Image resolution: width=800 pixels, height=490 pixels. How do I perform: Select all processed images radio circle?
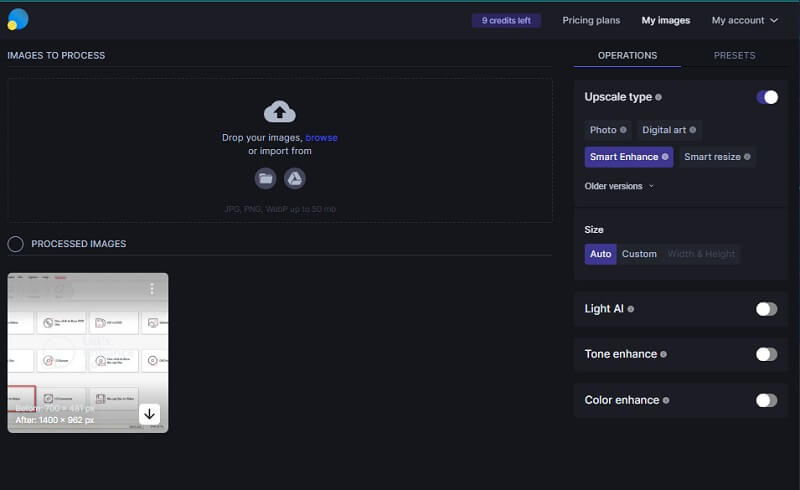click(x=16, y=244)
